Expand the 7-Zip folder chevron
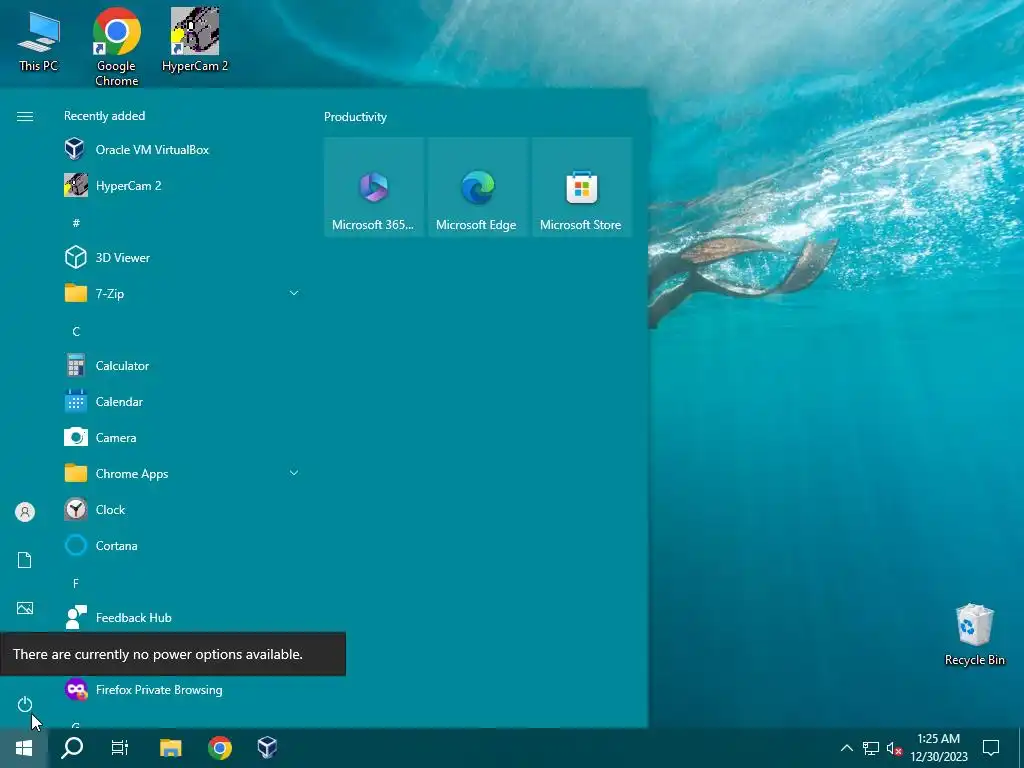The image size is (1024, 768). coord(294,293)
